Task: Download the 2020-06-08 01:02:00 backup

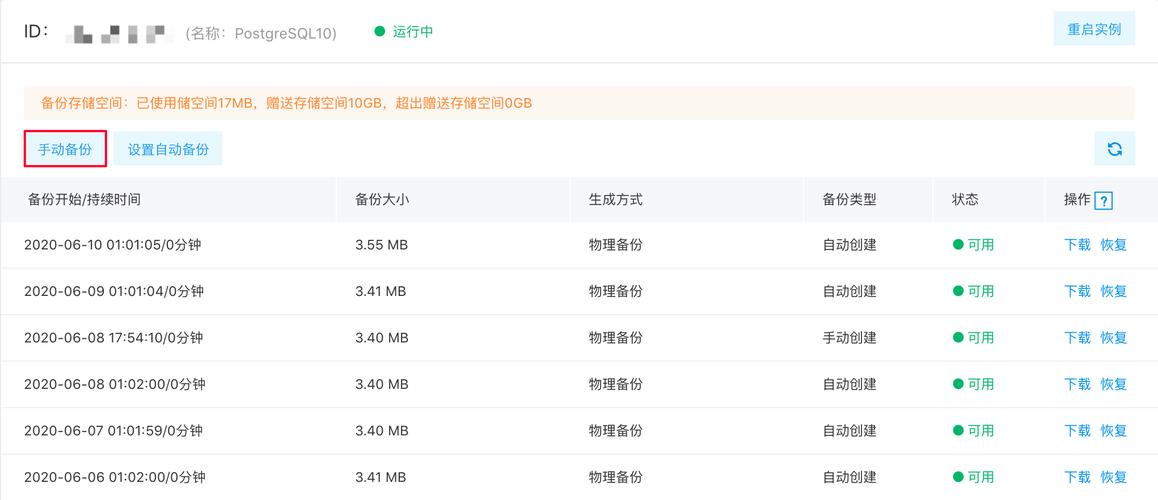Action: pos(1077,384)
